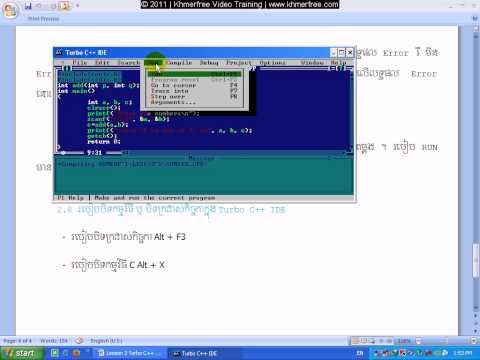The width and height of the screenshot is (480, 360).
Task: Click the EN language bar indicator in taskbar
Action: 360,353
